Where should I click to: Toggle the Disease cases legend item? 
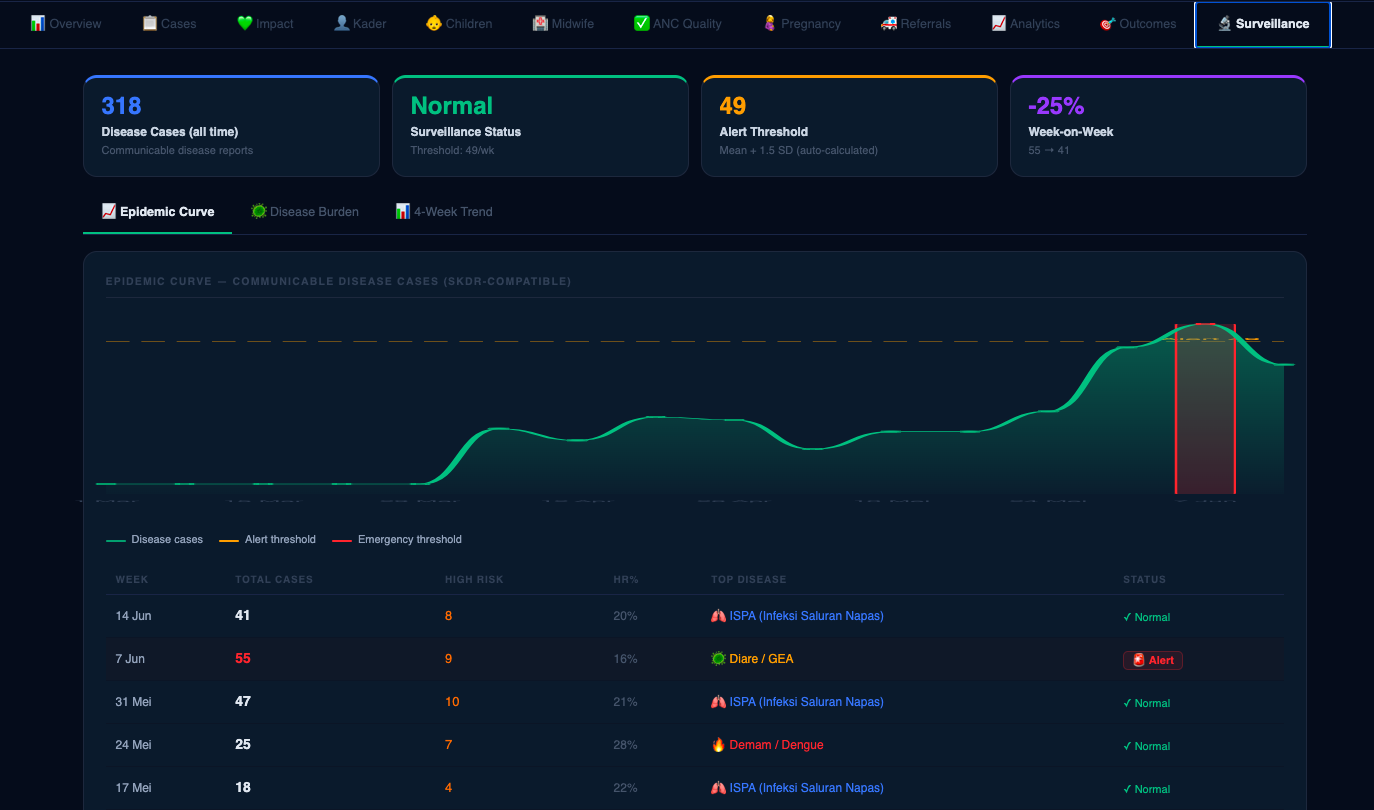tap(155, 539)
